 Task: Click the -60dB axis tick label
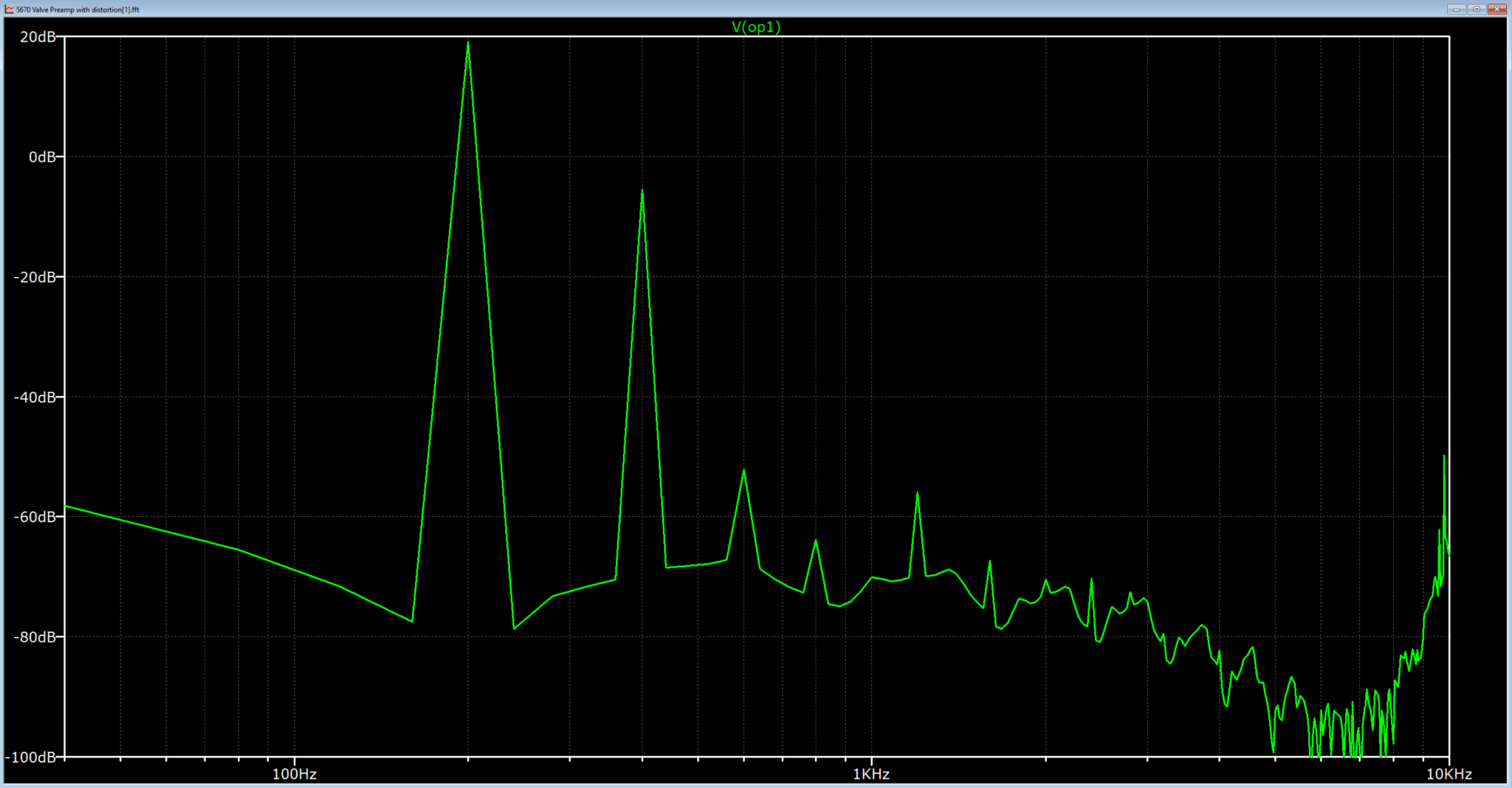click(35, 517)
